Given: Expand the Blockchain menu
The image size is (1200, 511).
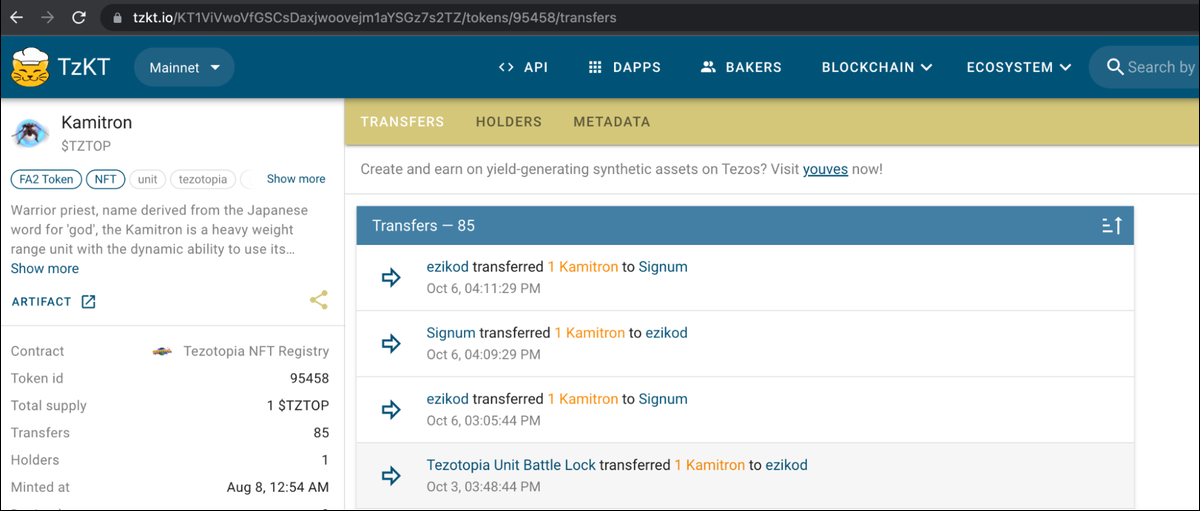Looking at the screenshot, I should [876, 67].
